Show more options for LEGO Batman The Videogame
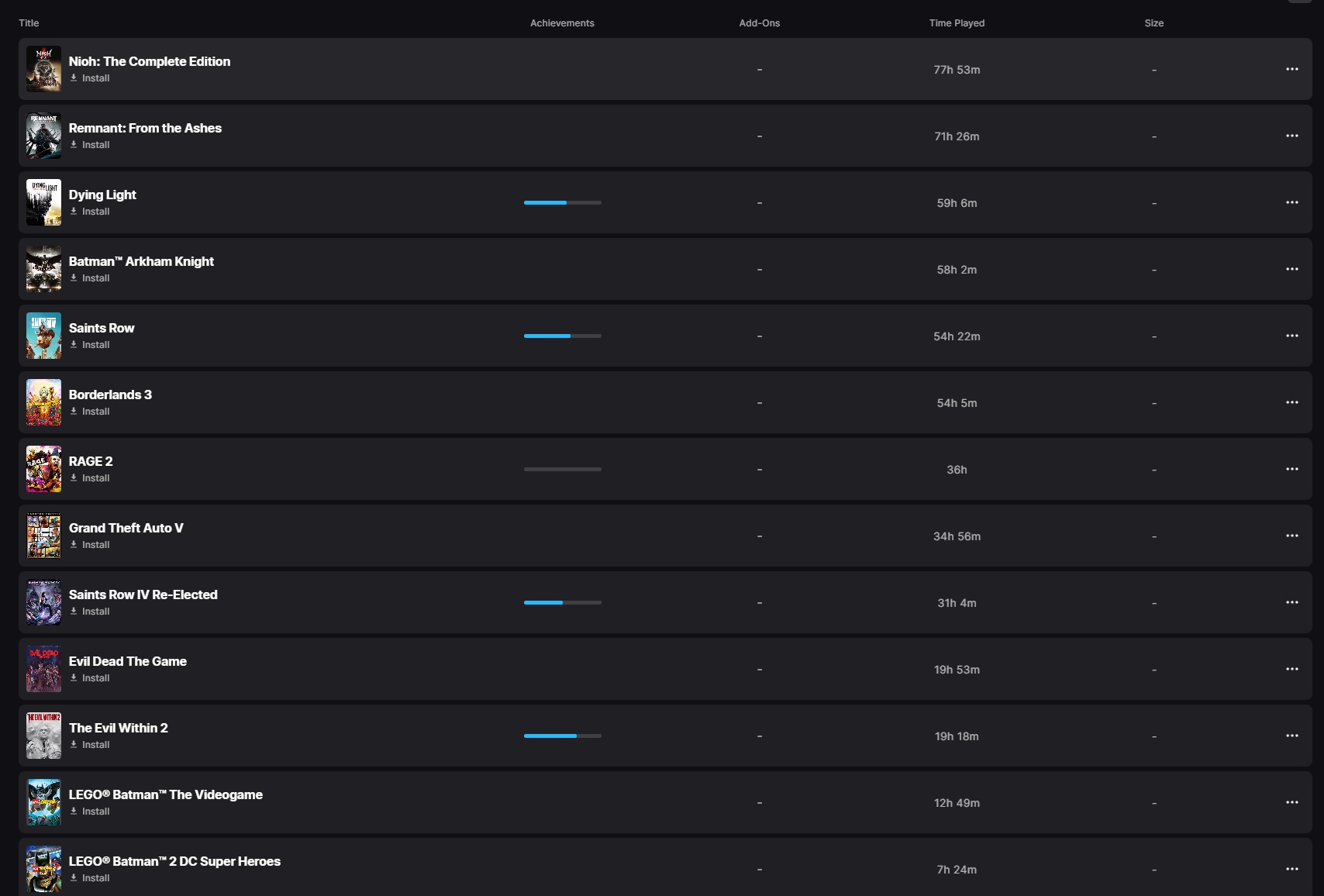The height and width of the screenshot is (896, 1324). (1291, 802)
